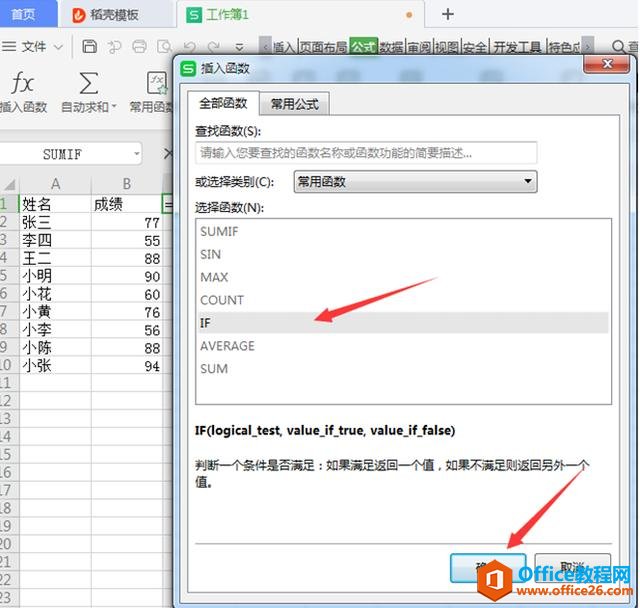640x608 pixels.
Task: Expand the quick access toolbar dropdown arrow
Action: click(240, 47)
